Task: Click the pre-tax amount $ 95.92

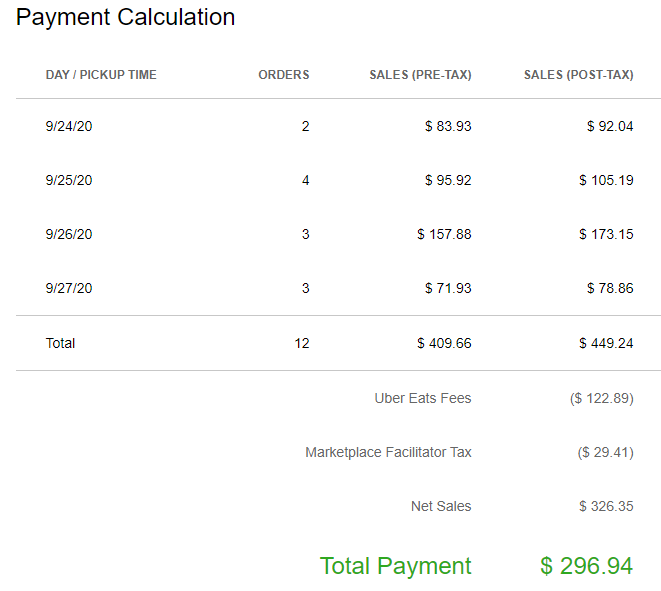Action: coord(448,180)
